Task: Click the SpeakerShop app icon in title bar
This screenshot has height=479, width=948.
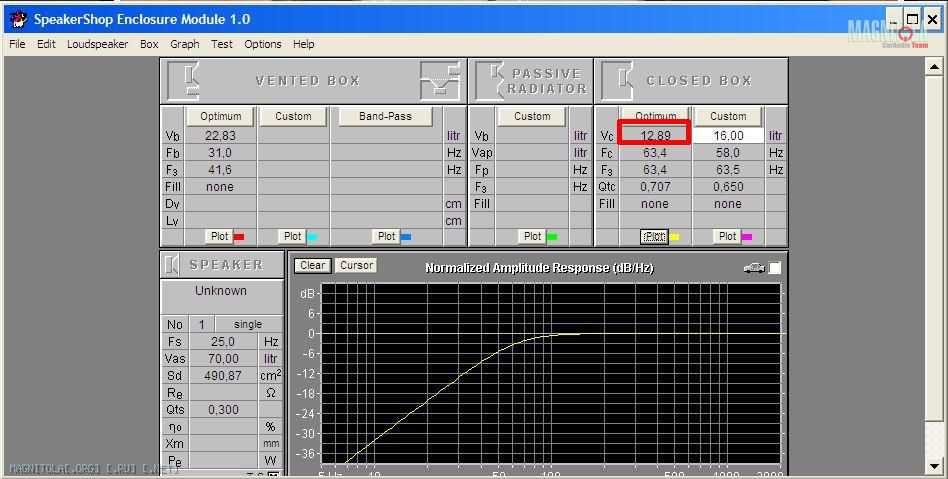Action: 17,19
